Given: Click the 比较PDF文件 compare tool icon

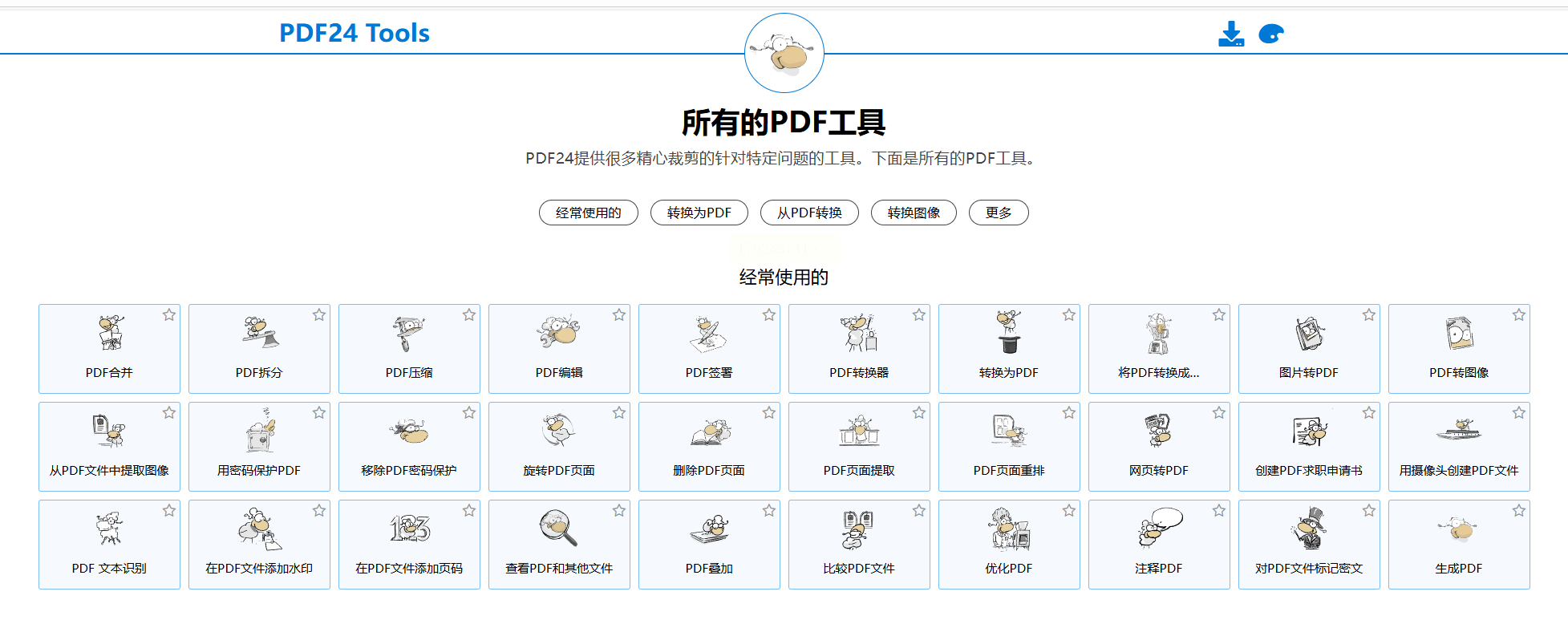Looking at the screenshot, I should 859,529.
